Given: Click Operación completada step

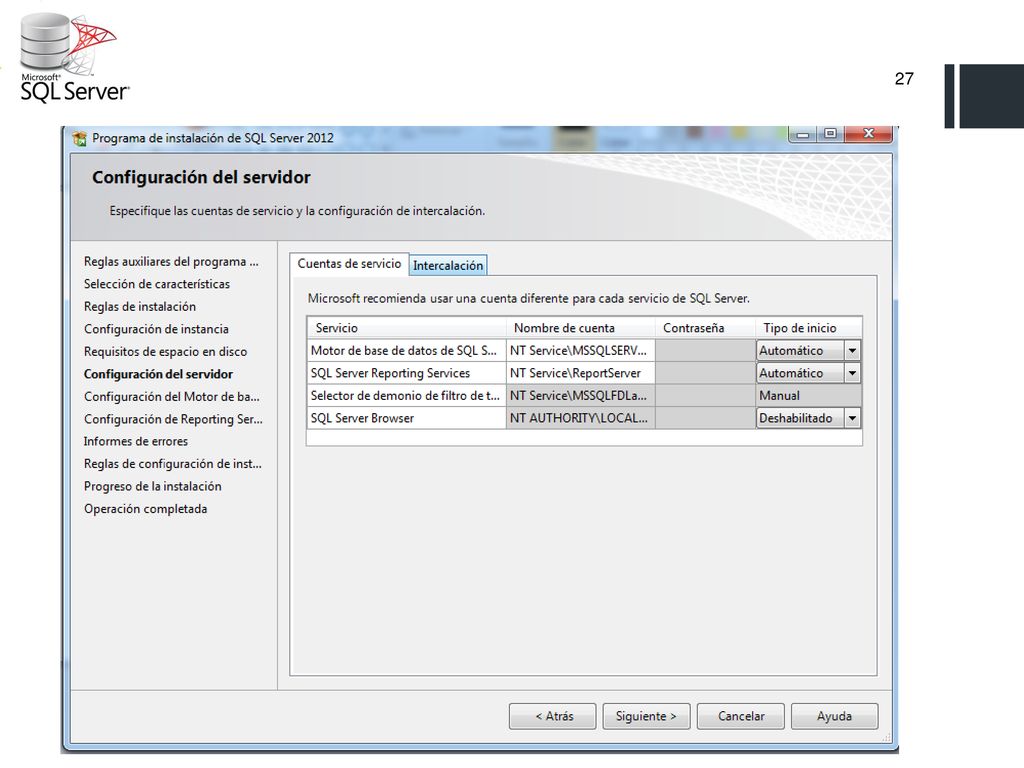Looking at the screenshot, I should coord(146,509).
